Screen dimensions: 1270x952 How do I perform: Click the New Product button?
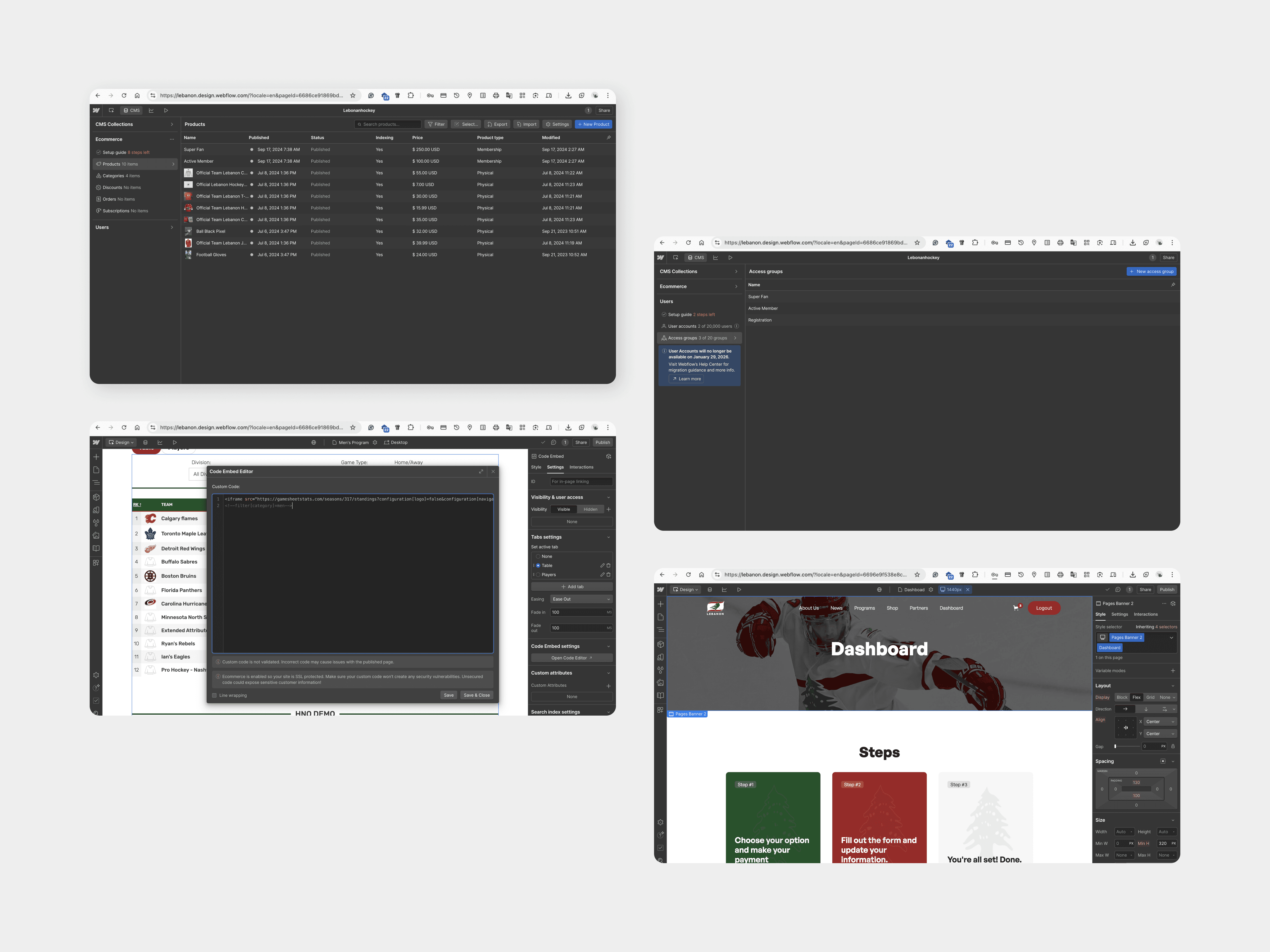(593, 125)
